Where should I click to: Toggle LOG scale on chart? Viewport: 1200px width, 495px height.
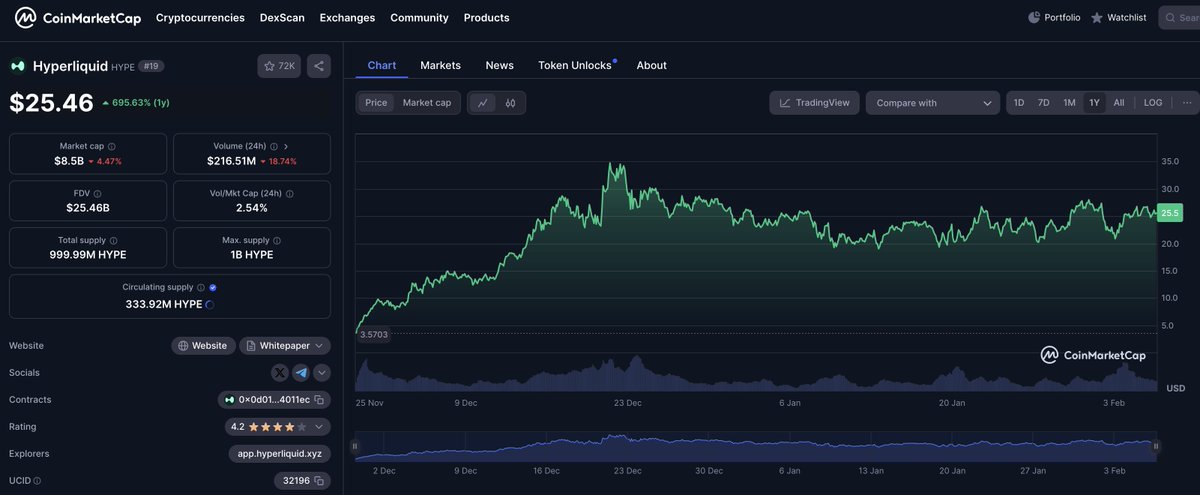(1153, 103)
